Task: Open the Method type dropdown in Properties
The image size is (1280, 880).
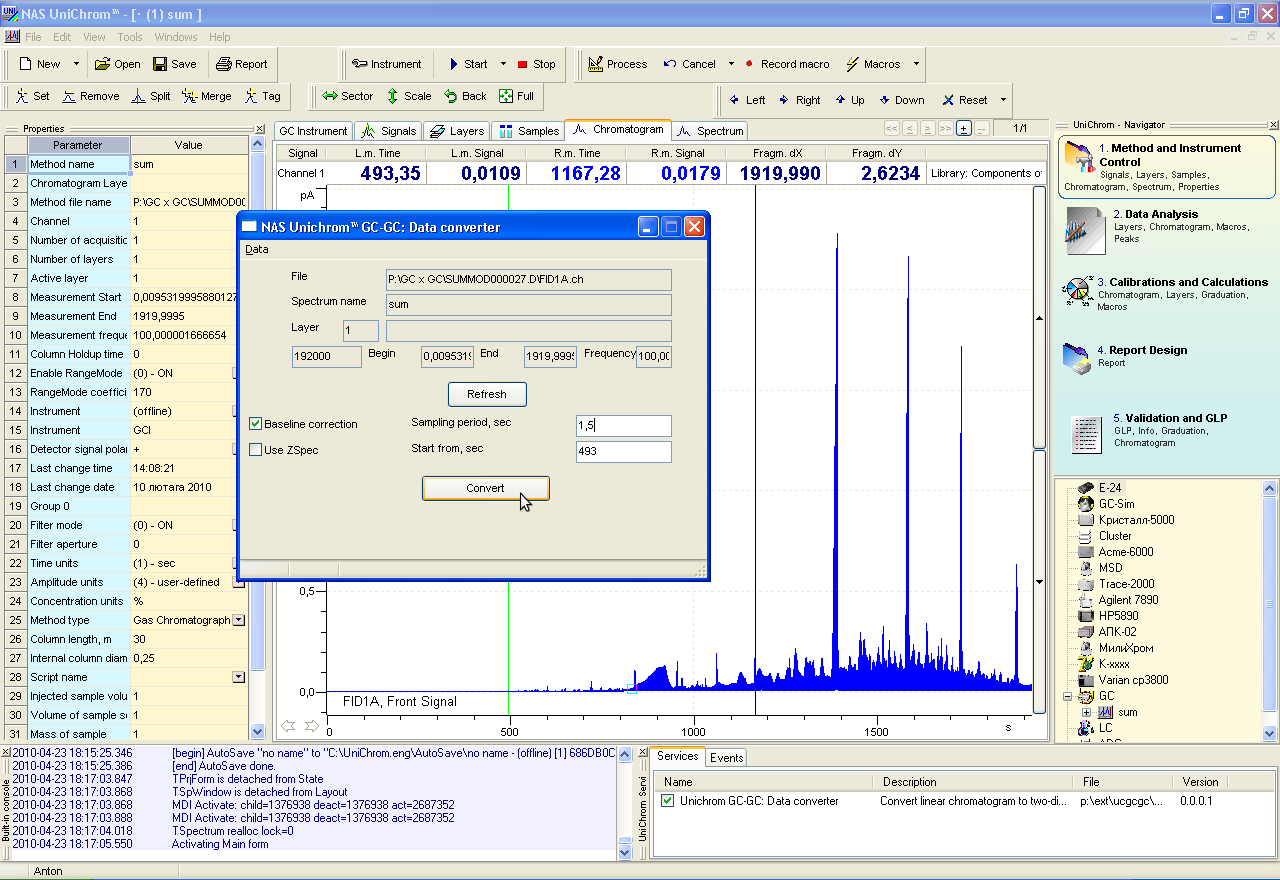Action: (x=239, y=620)
